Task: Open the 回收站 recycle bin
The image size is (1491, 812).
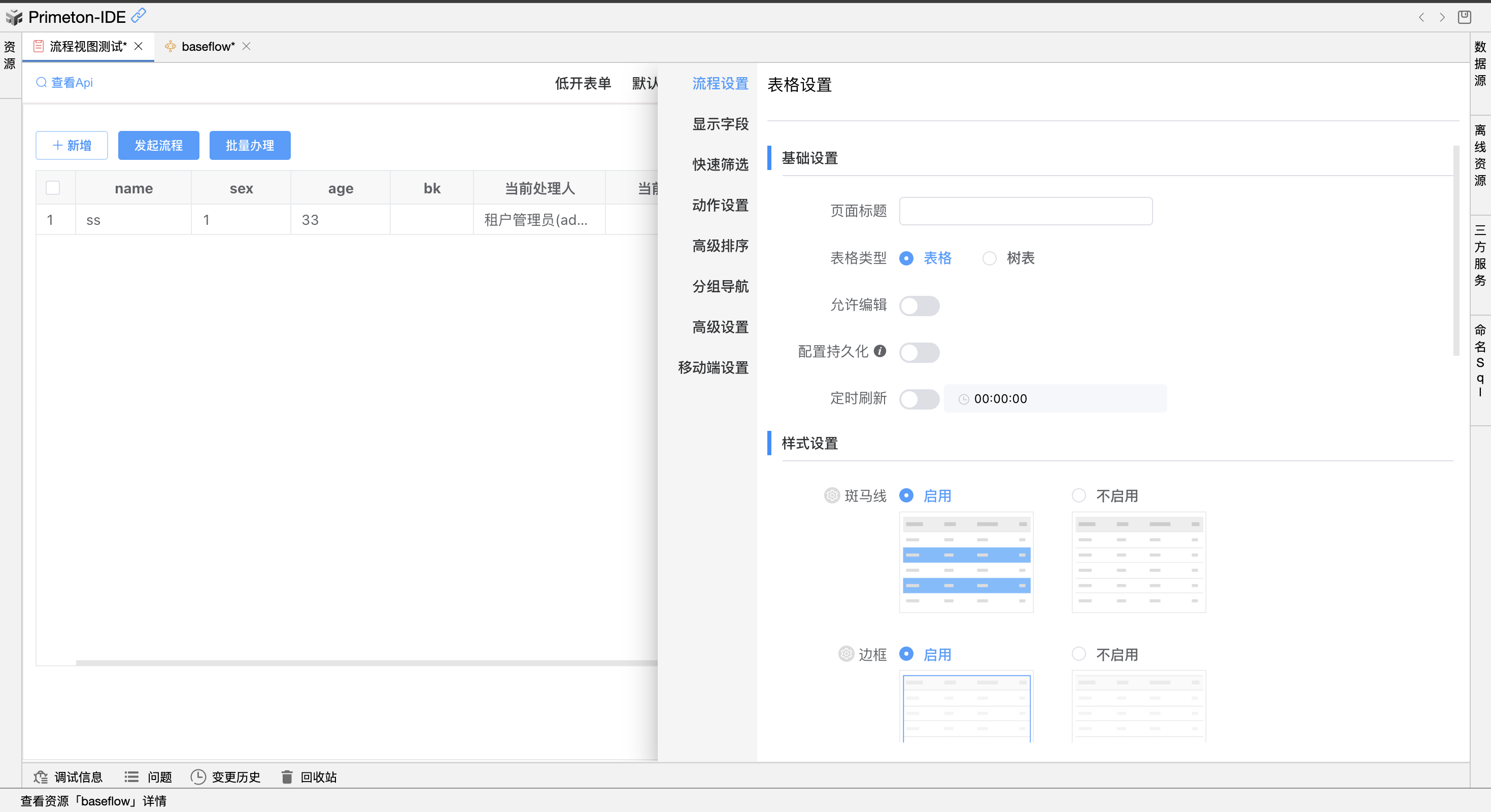Action: (x=309, y=776)
